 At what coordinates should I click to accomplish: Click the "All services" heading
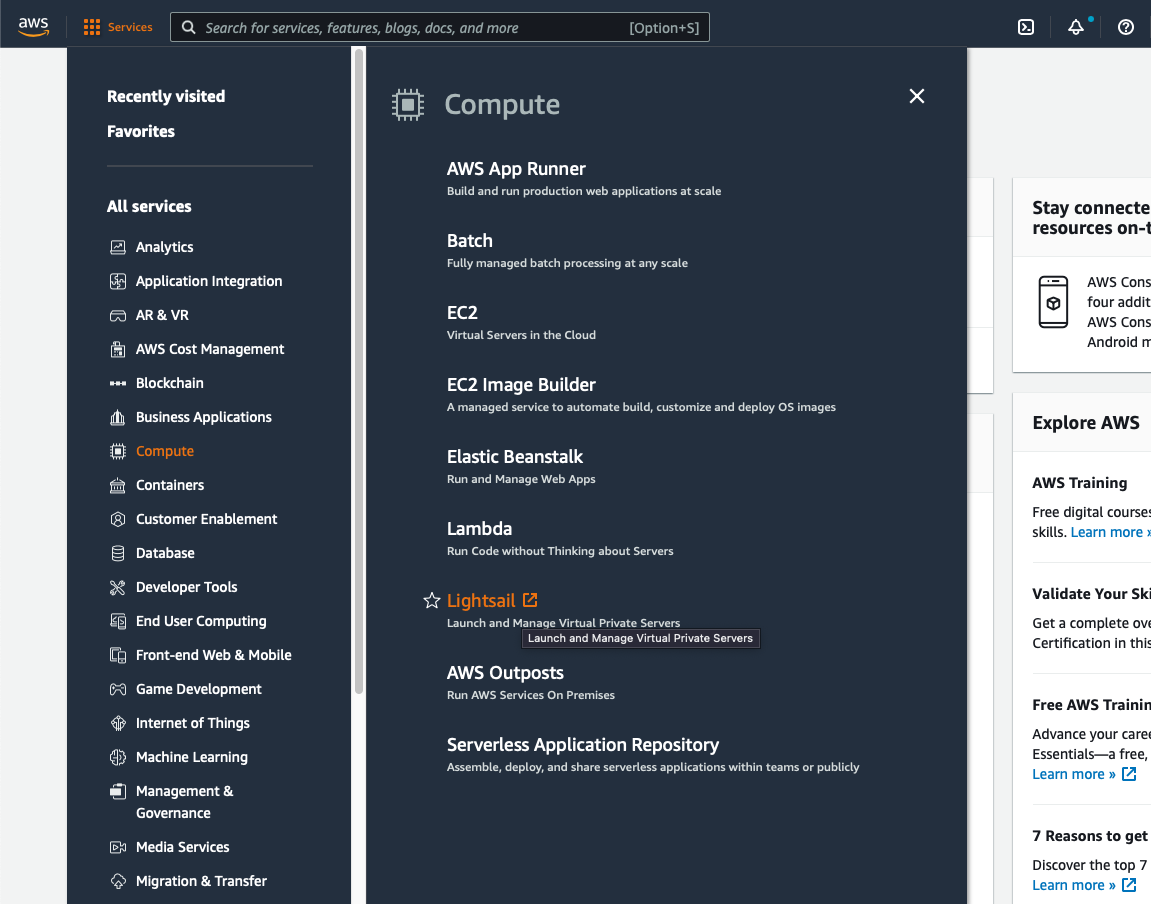click(149, 206)
